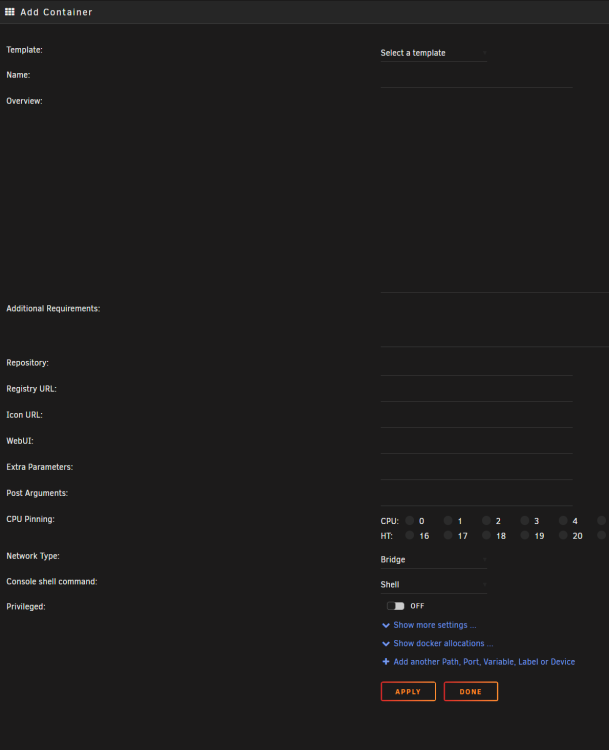Pin hyperthread 17
The height and width of the screenshot is (750, 609).
[448, 535]
